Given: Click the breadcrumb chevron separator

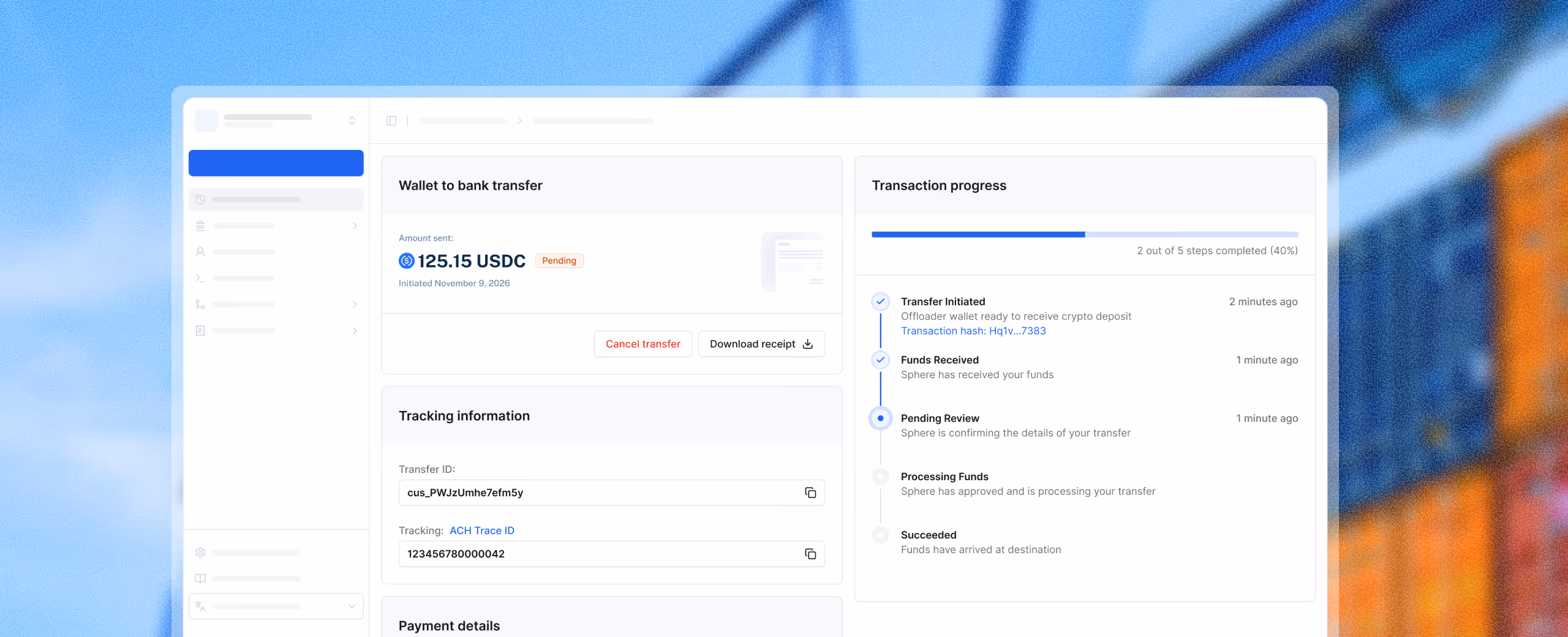Looking at the screenshot, I should pyautogui.click(x=520, y=121).
